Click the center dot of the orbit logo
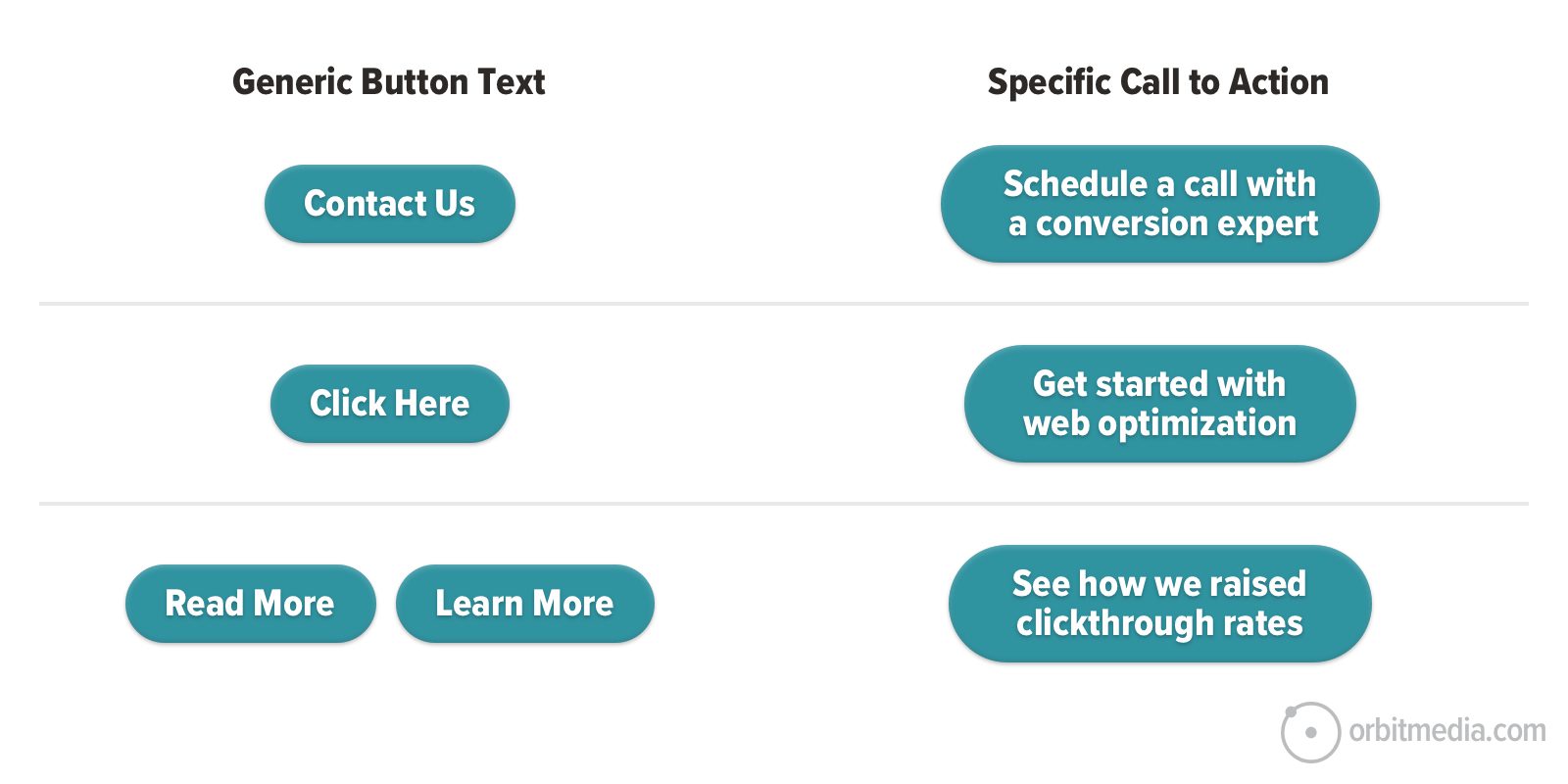This screenshot has width=1568, height=784. (x=1310, y=732)
